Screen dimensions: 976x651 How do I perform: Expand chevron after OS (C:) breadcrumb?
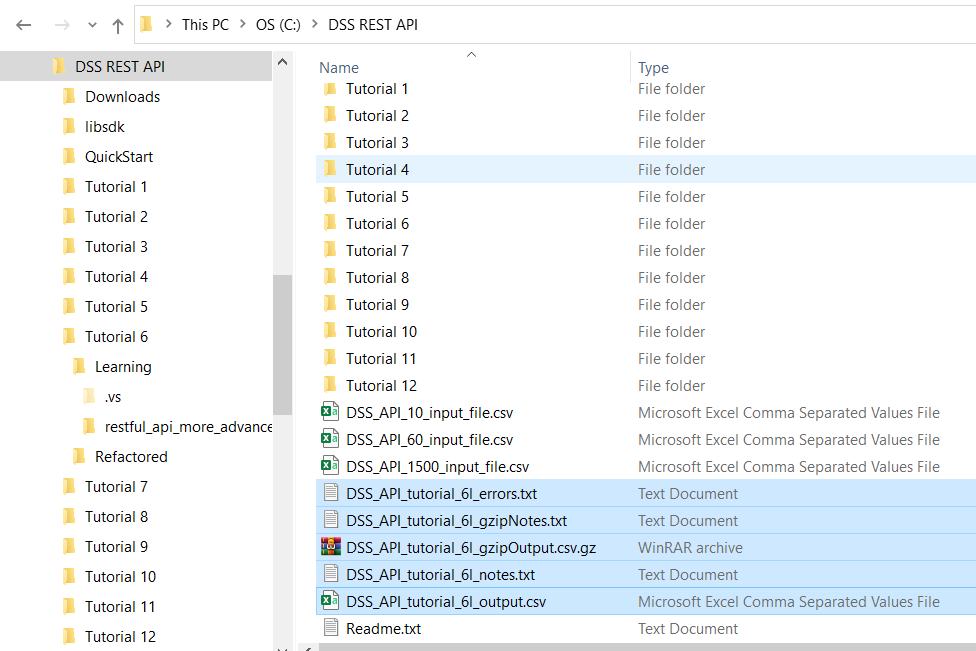tap(315, 24)
